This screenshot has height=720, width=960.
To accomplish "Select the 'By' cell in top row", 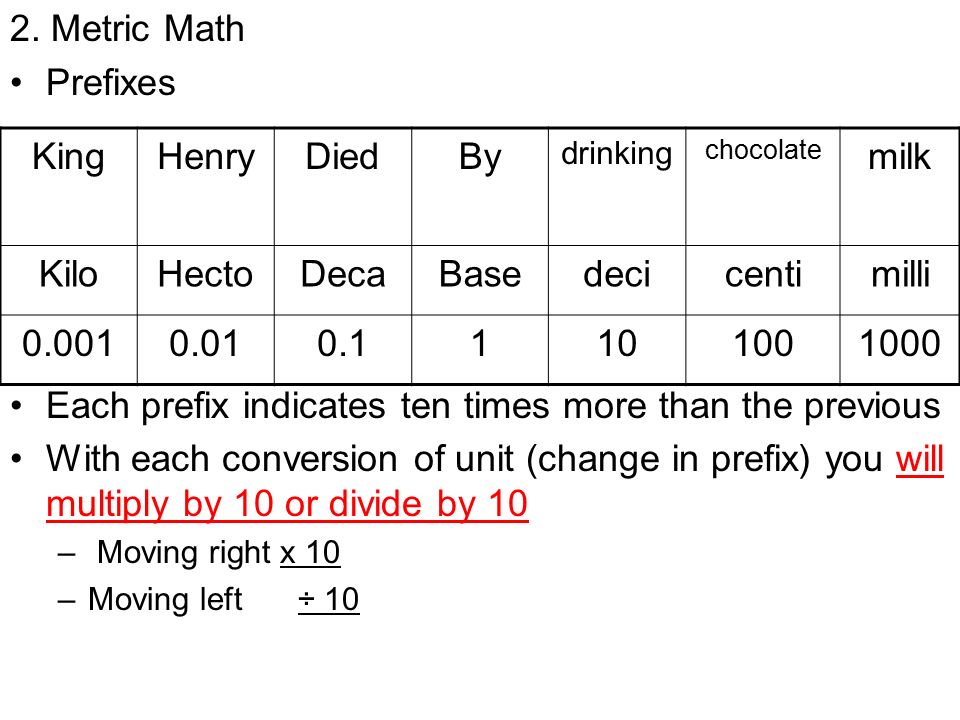I will (480, 187).
